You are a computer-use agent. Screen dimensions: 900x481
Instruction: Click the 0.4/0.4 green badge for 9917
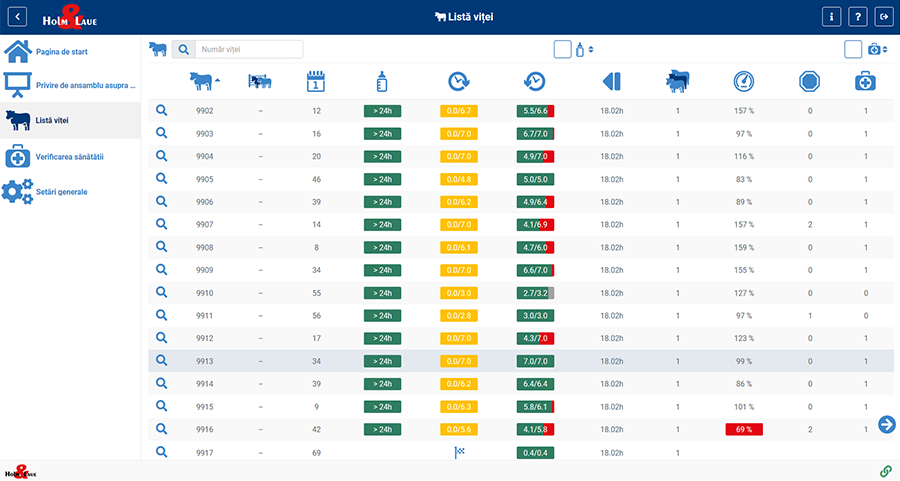click(535, 453)
